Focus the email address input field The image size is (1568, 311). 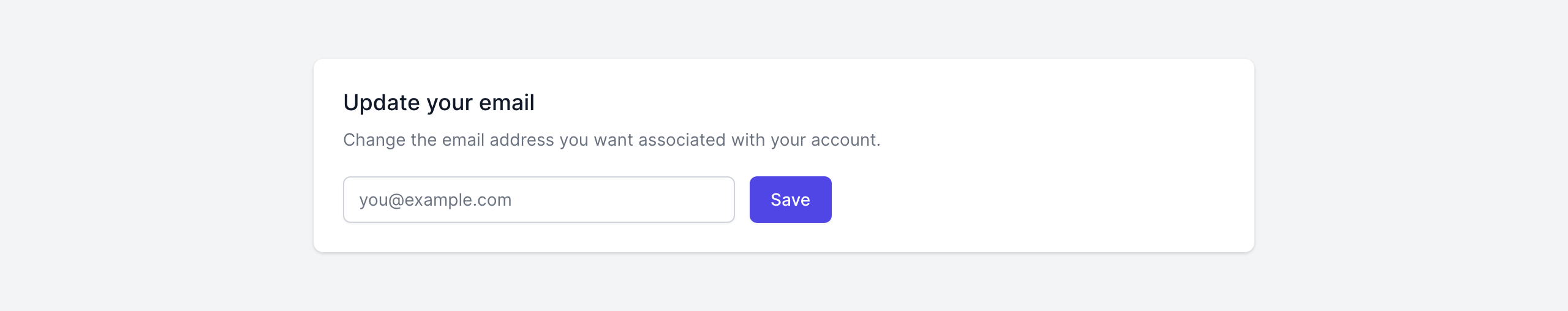[538, 200]
